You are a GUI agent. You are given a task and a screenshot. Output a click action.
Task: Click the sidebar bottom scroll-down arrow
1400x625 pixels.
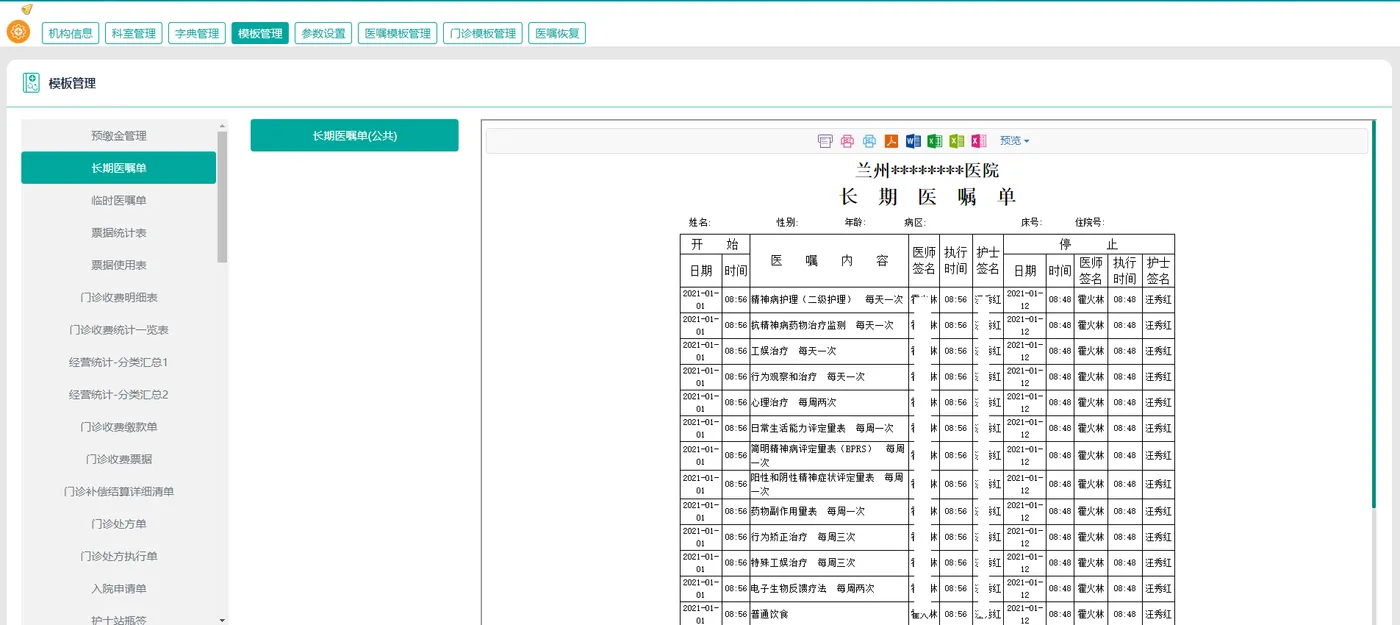(x=222, y=618)
